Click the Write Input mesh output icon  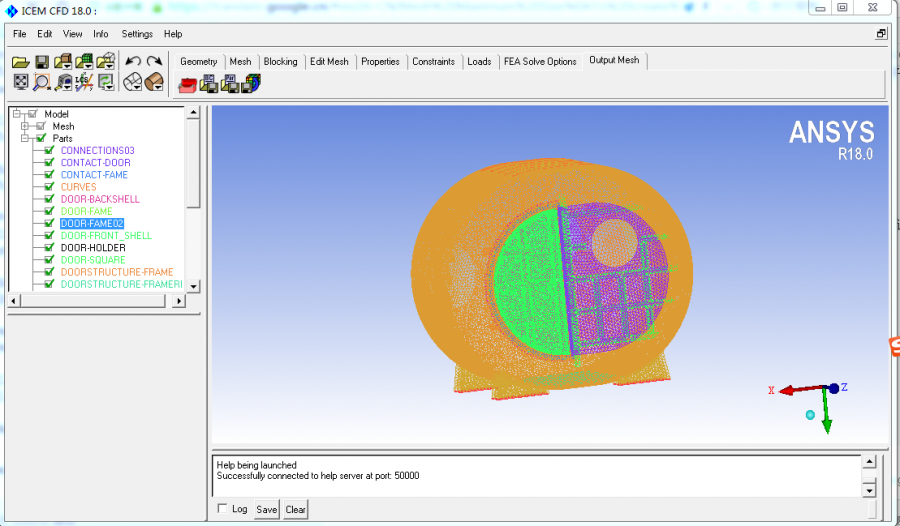coord(251,84)
